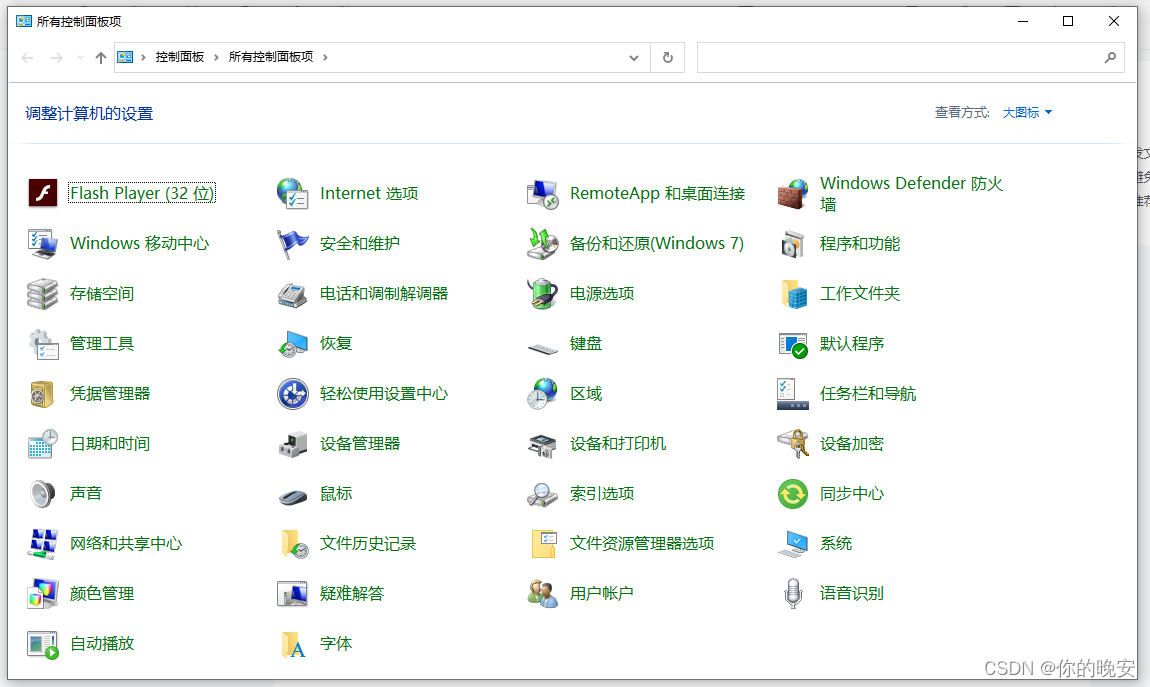Click the forward navigation arrow
The image size is (1150, 687).
[56, 57]
